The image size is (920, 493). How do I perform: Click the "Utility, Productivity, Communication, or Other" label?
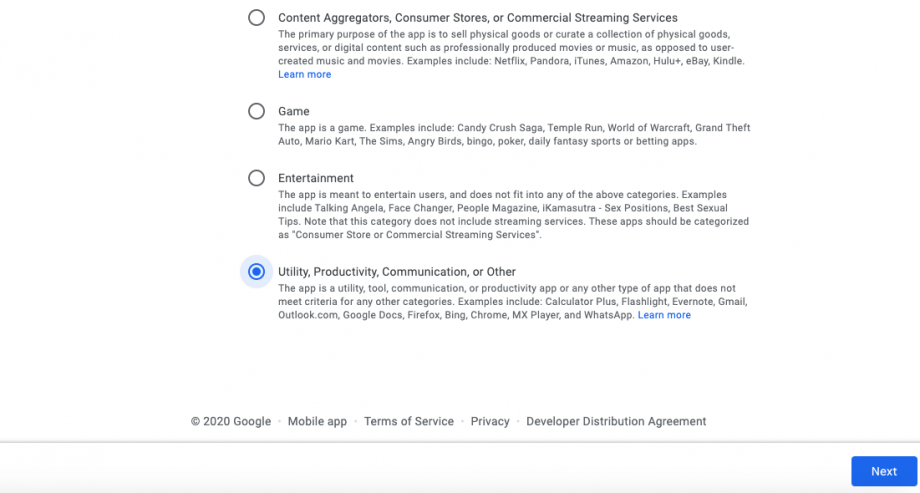pyautogui.click(x=396, y=271)
